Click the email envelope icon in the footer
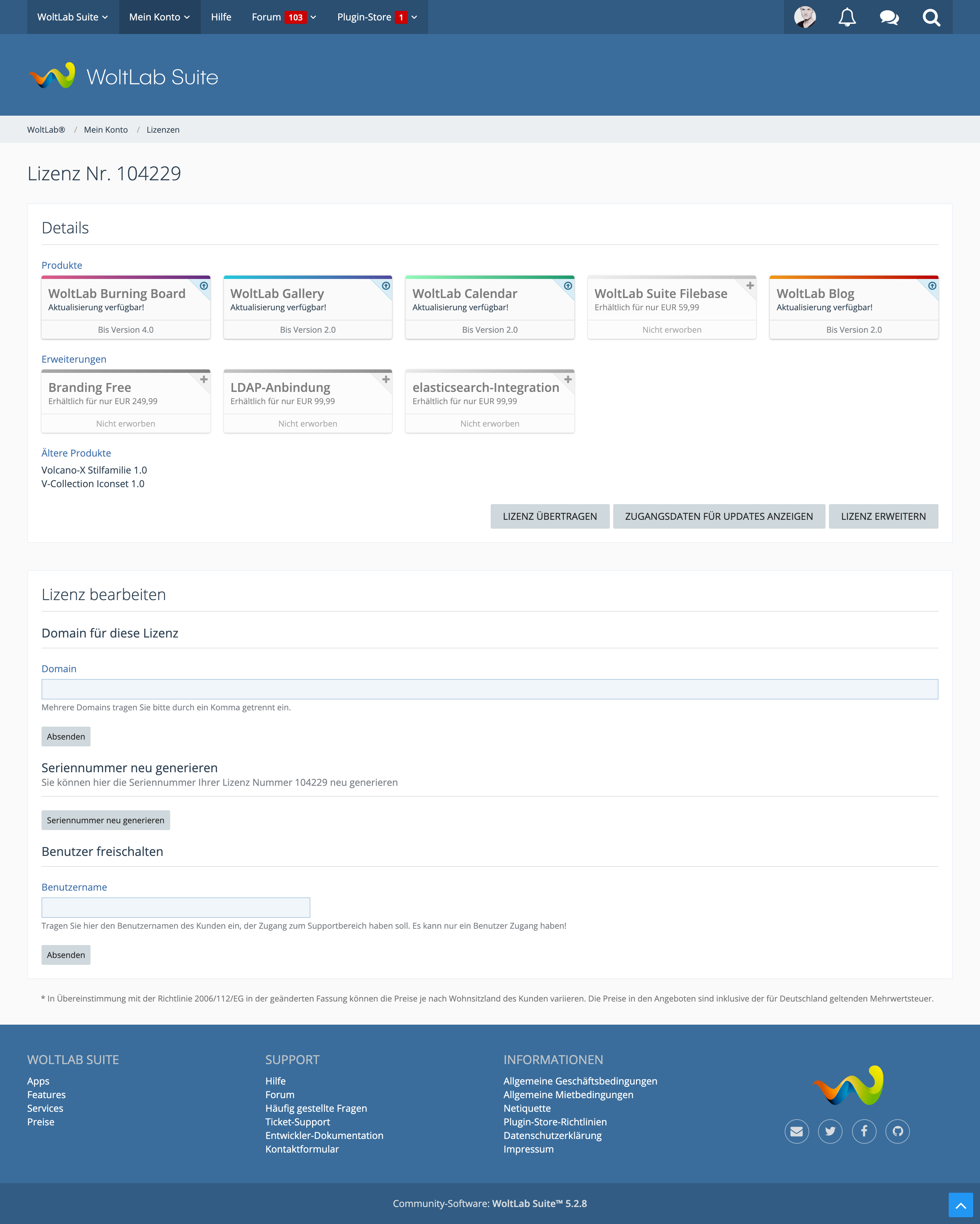 pos(797,1131)
